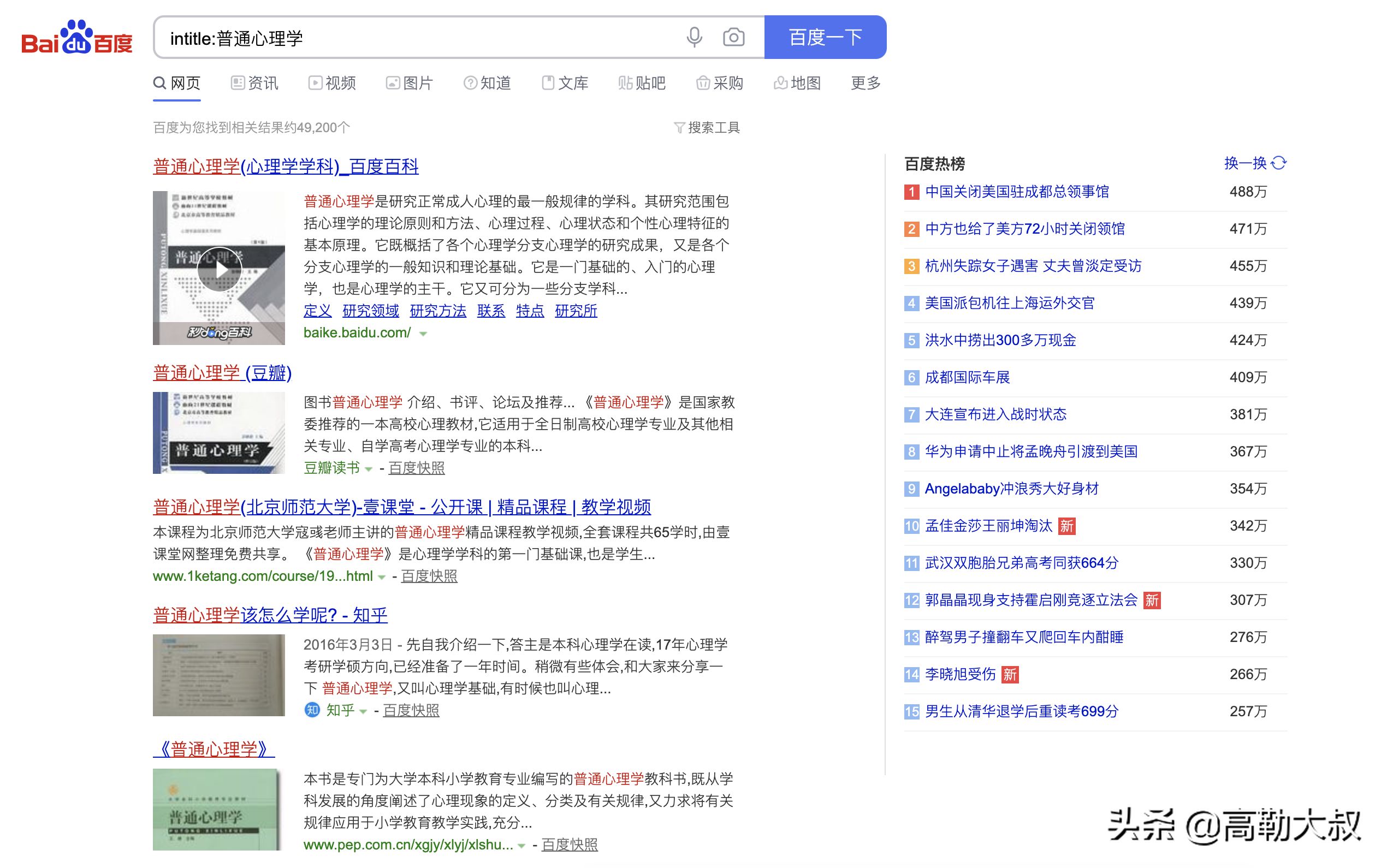Image resolution: width=1387 pixels, height=868 pixels.
Task: Open hot topic 武汉双胞胎兄弟高考同获664分
Action: point(1021,563)
